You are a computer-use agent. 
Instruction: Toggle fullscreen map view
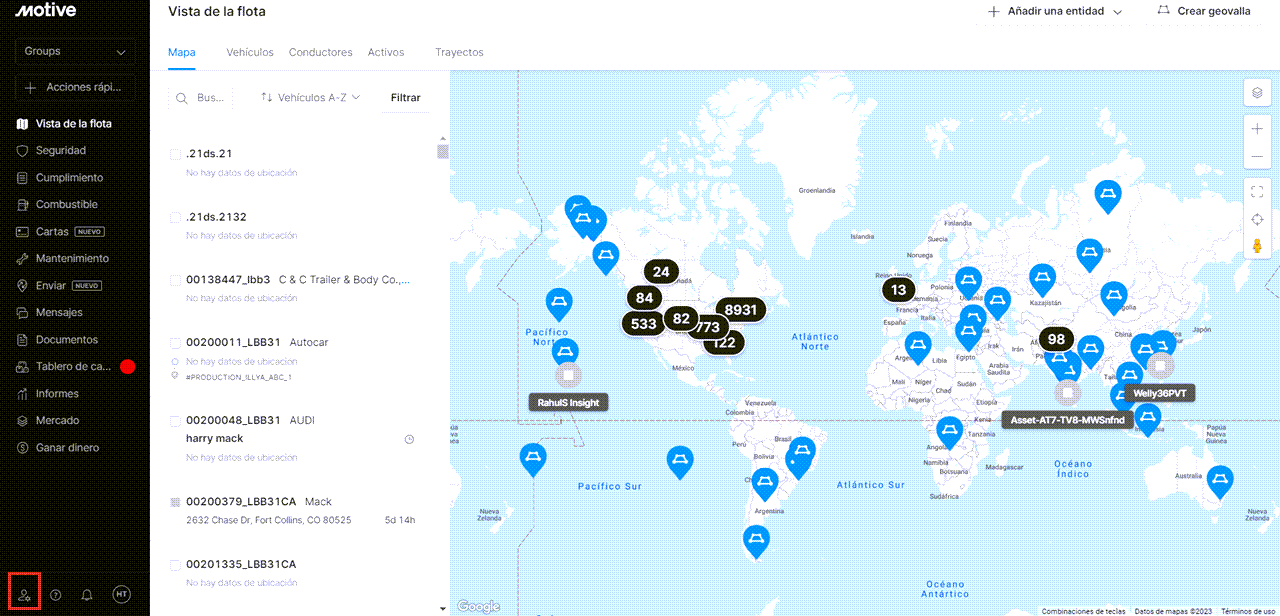pos(1257,191)
